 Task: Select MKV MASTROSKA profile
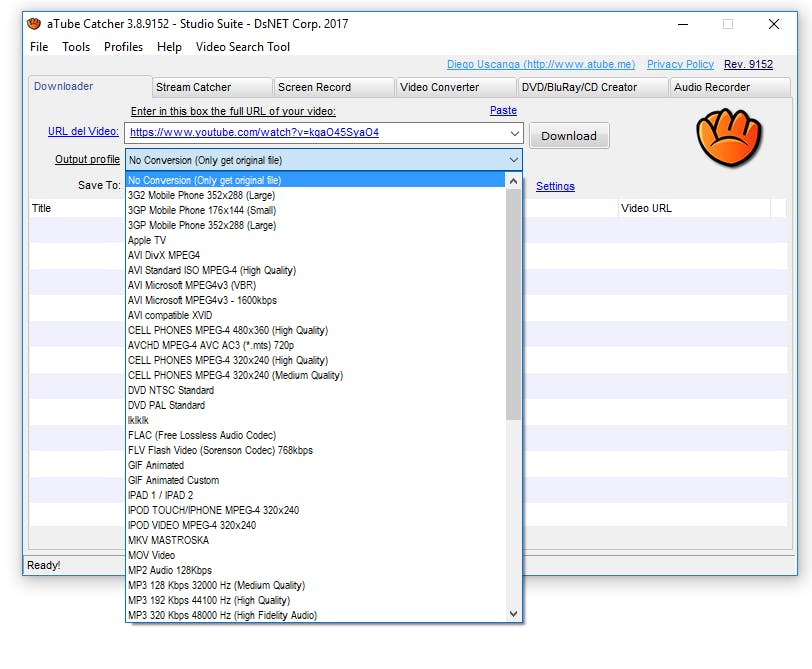315,541
